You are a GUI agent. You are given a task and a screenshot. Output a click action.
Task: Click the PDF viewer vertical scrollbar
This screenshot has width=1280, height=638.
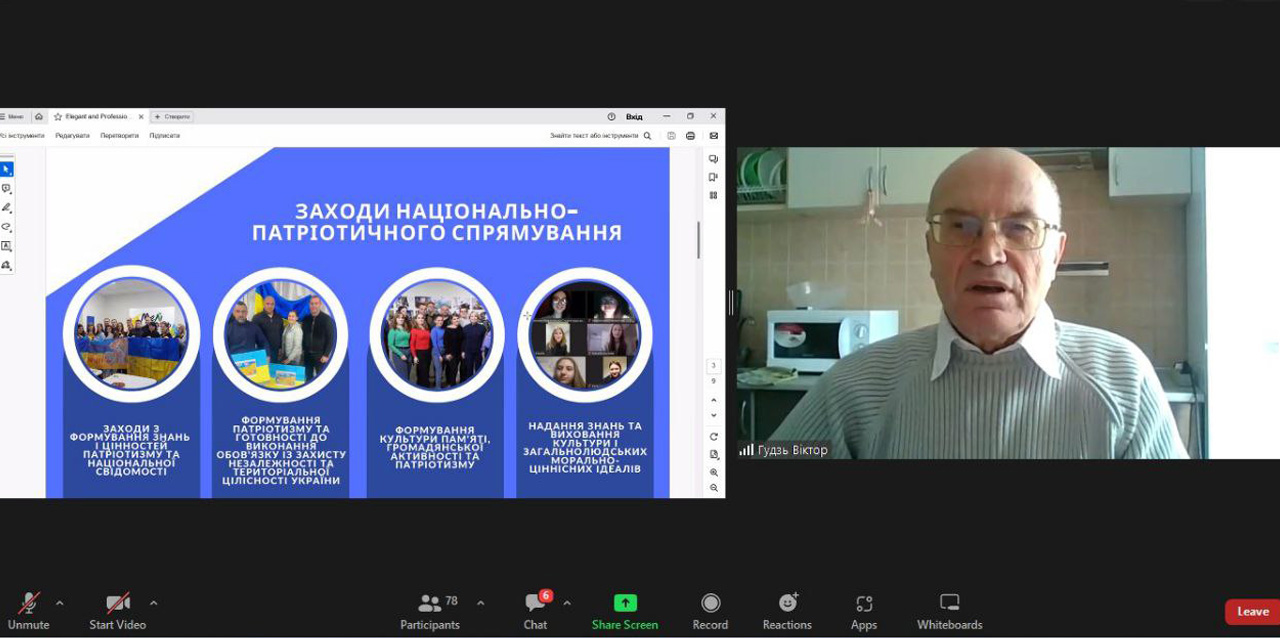tap(698, 240)
